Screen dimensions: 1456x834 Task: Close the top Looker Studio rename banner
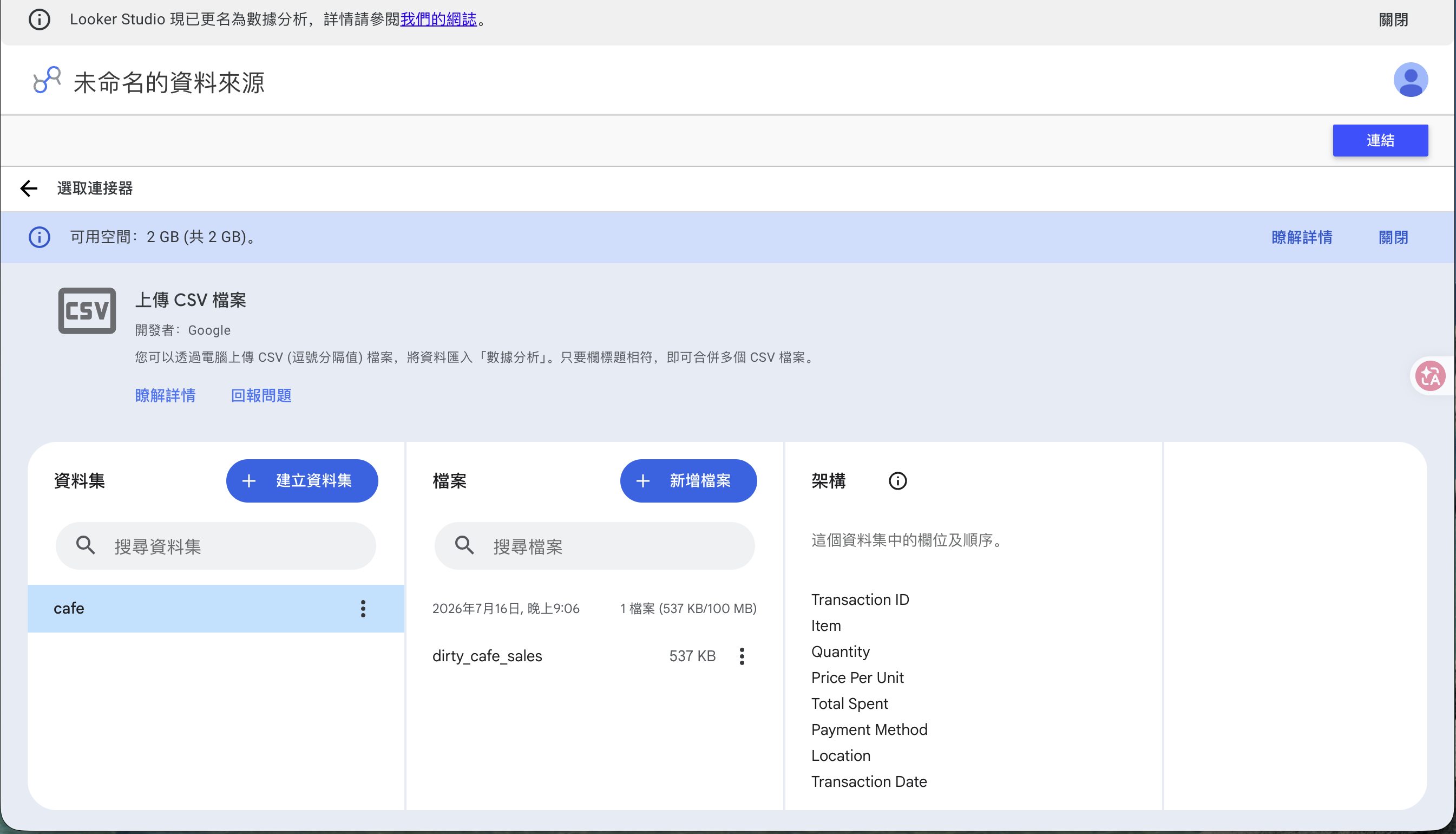click(1393, 19)
